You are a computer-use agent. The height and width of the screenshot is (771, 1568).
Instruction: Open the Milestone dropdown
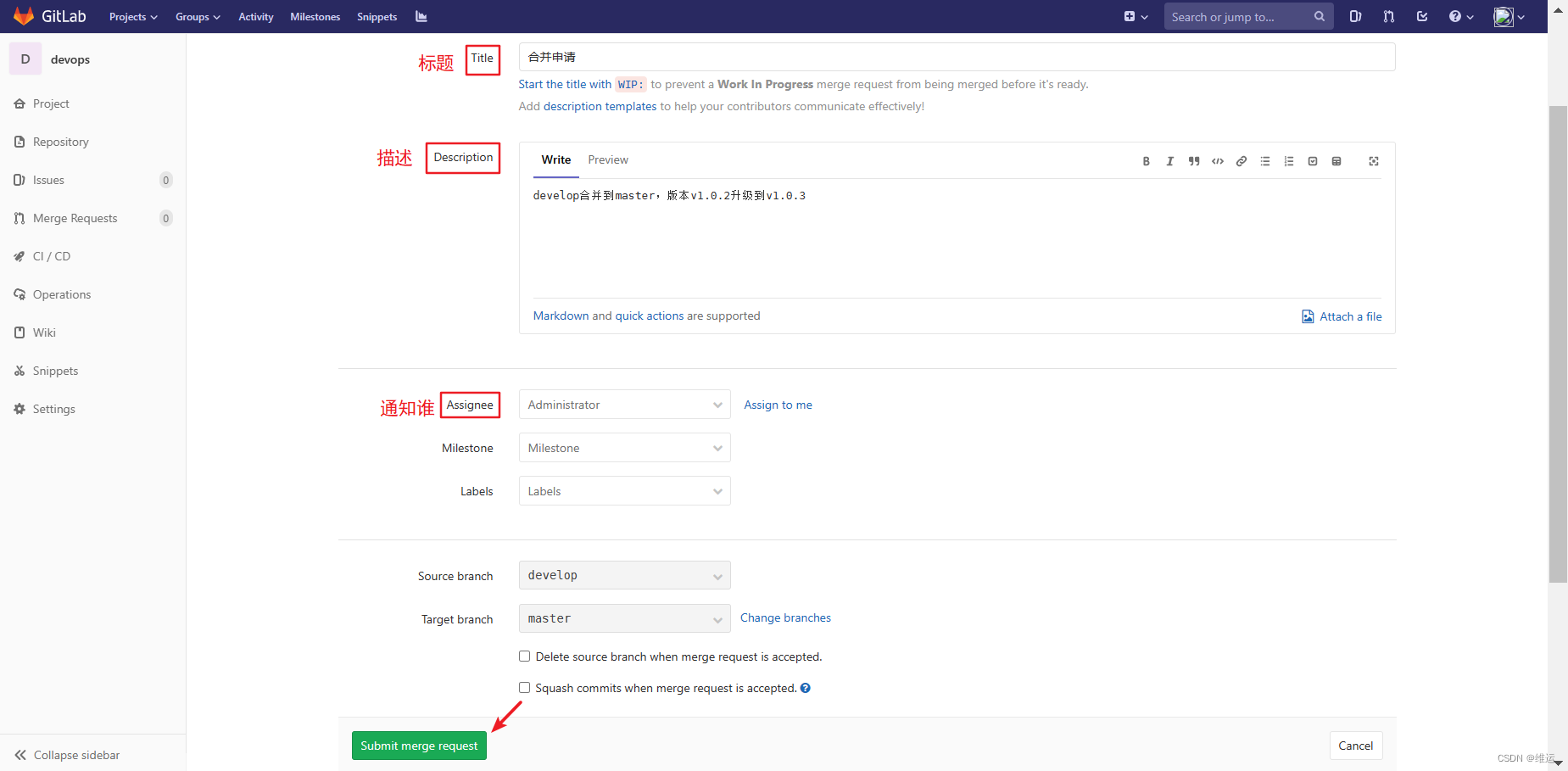click(624, 448)
